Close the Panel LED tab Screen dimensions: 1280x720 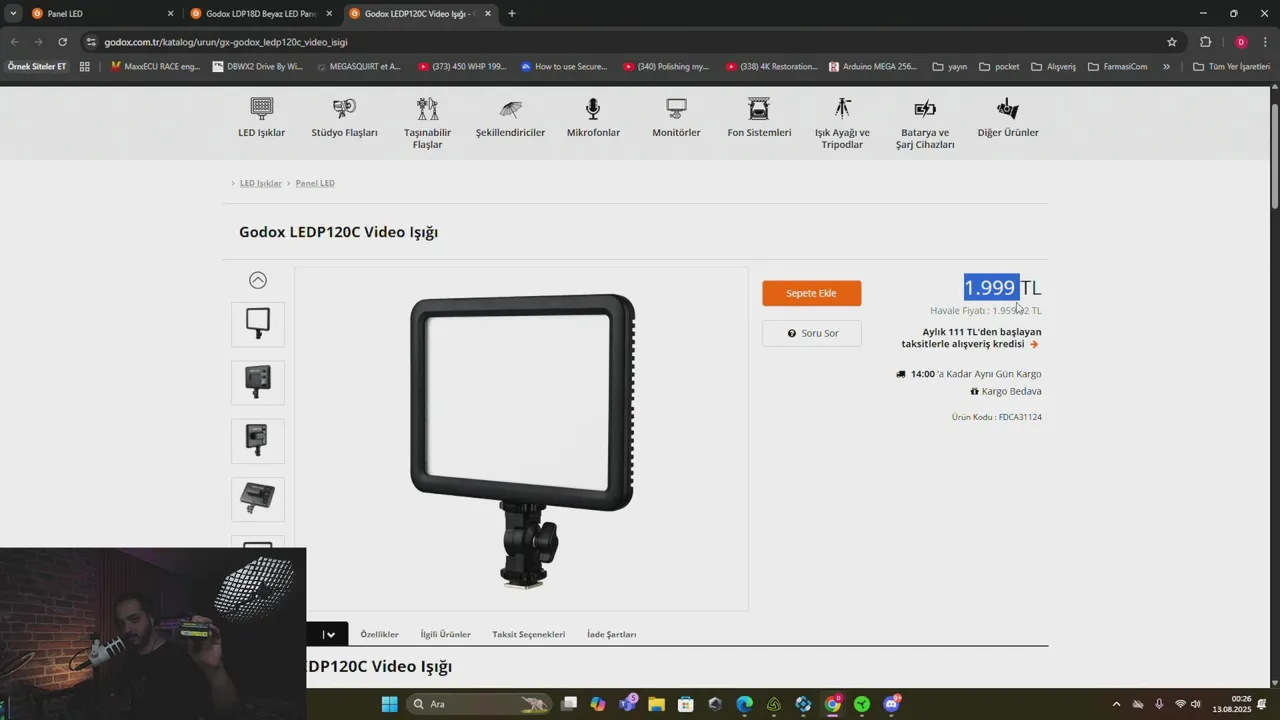point(170,14)
